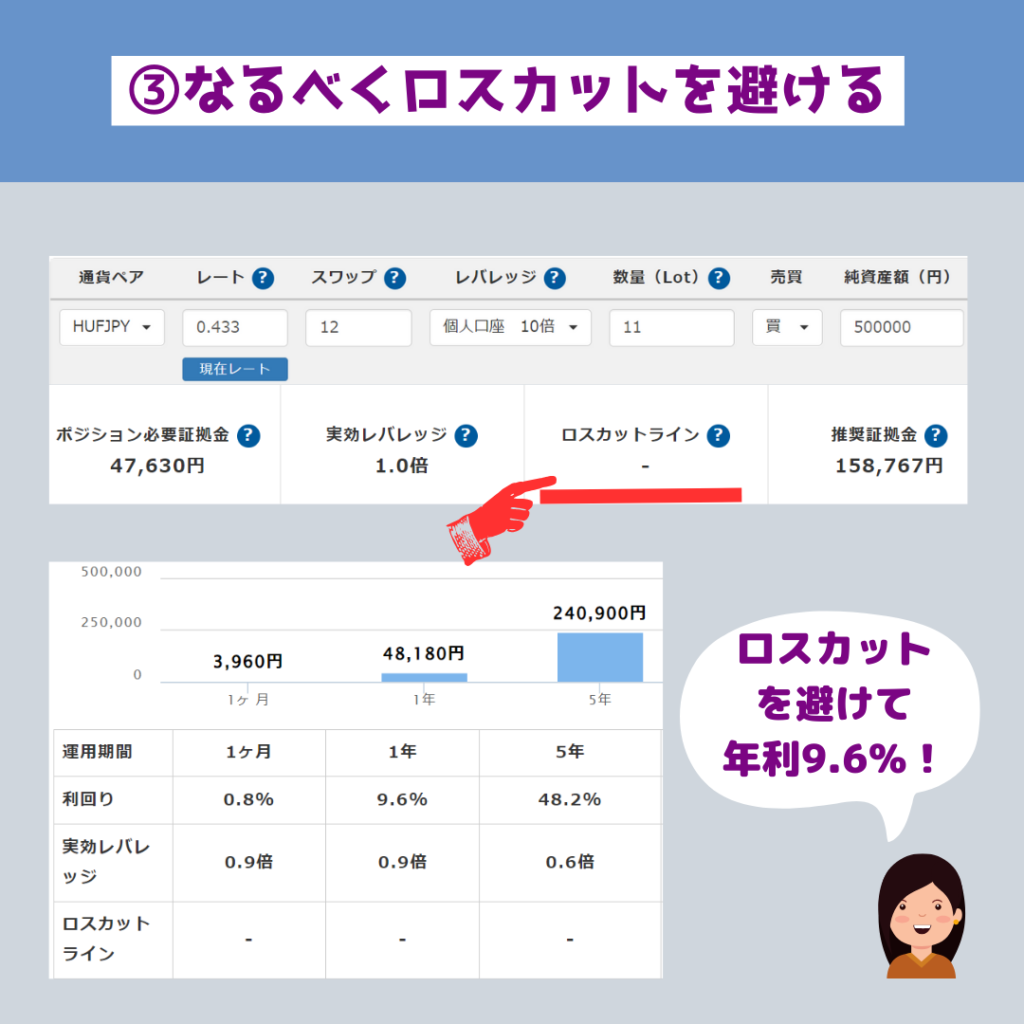The image size is (1024, 1024).
Task: Click the rate field showing 0.433
Action: click(235, 327)
